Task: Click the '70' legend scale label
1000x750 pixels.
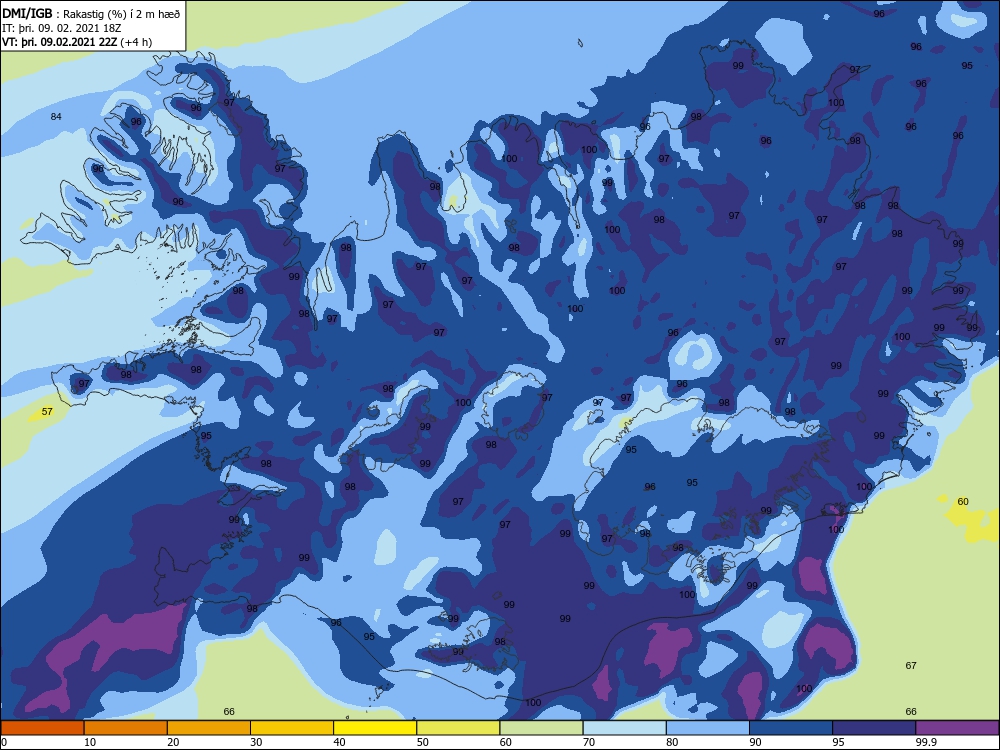Action: pos(589,742)
